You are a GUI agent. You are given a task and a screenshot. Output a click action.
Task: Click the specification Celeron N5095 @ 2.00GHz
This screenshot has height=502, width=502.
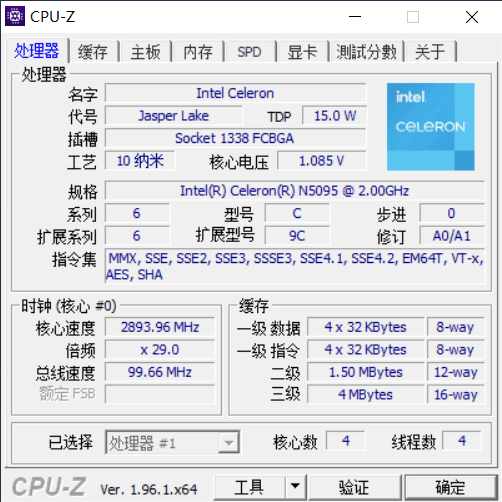[295, 191]
